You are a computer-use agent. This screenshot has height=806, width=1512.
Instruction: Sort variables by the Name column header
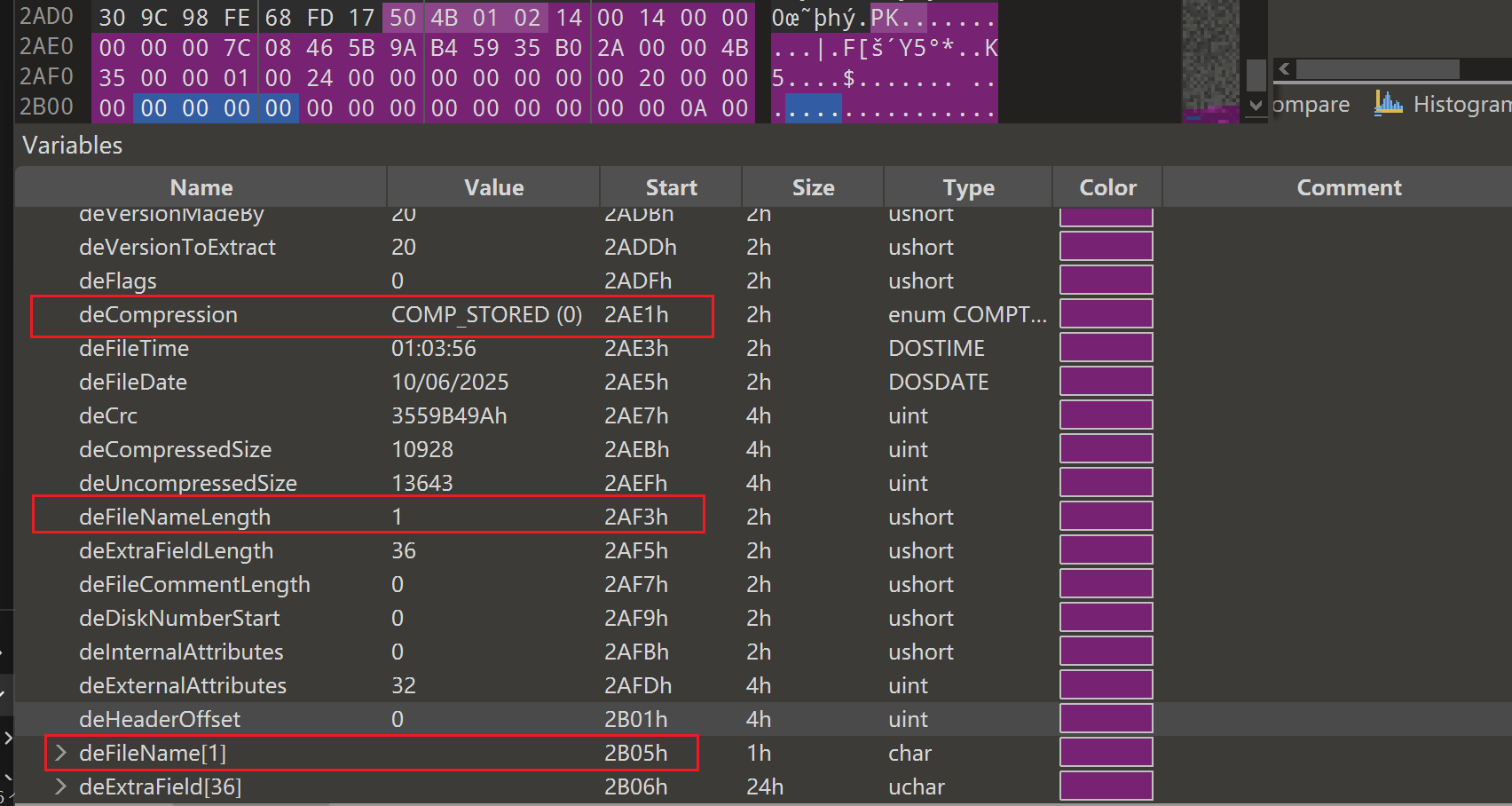point(201,187)
